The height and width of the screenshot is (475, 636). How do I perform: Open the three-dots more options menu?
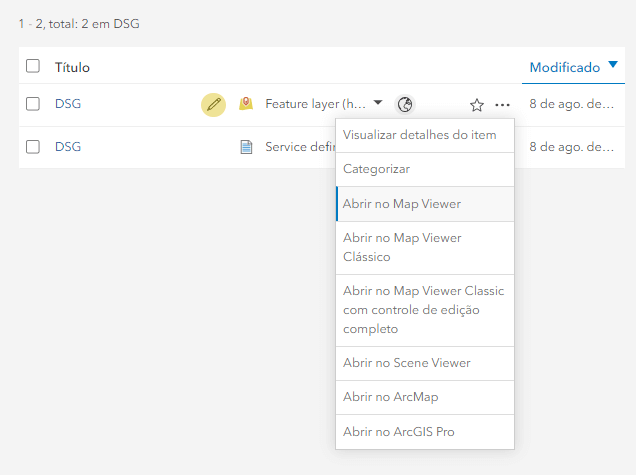click(x=502, y=105)
